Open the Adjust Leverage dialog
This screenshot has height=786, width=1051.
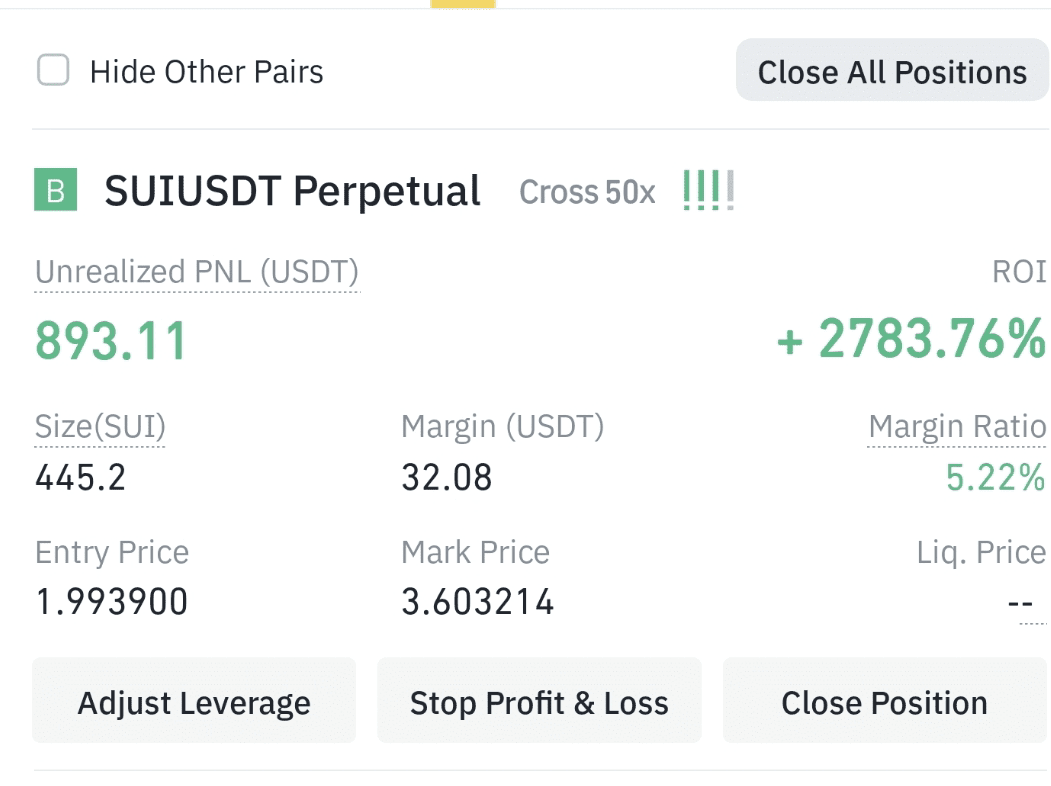point(194,700)
